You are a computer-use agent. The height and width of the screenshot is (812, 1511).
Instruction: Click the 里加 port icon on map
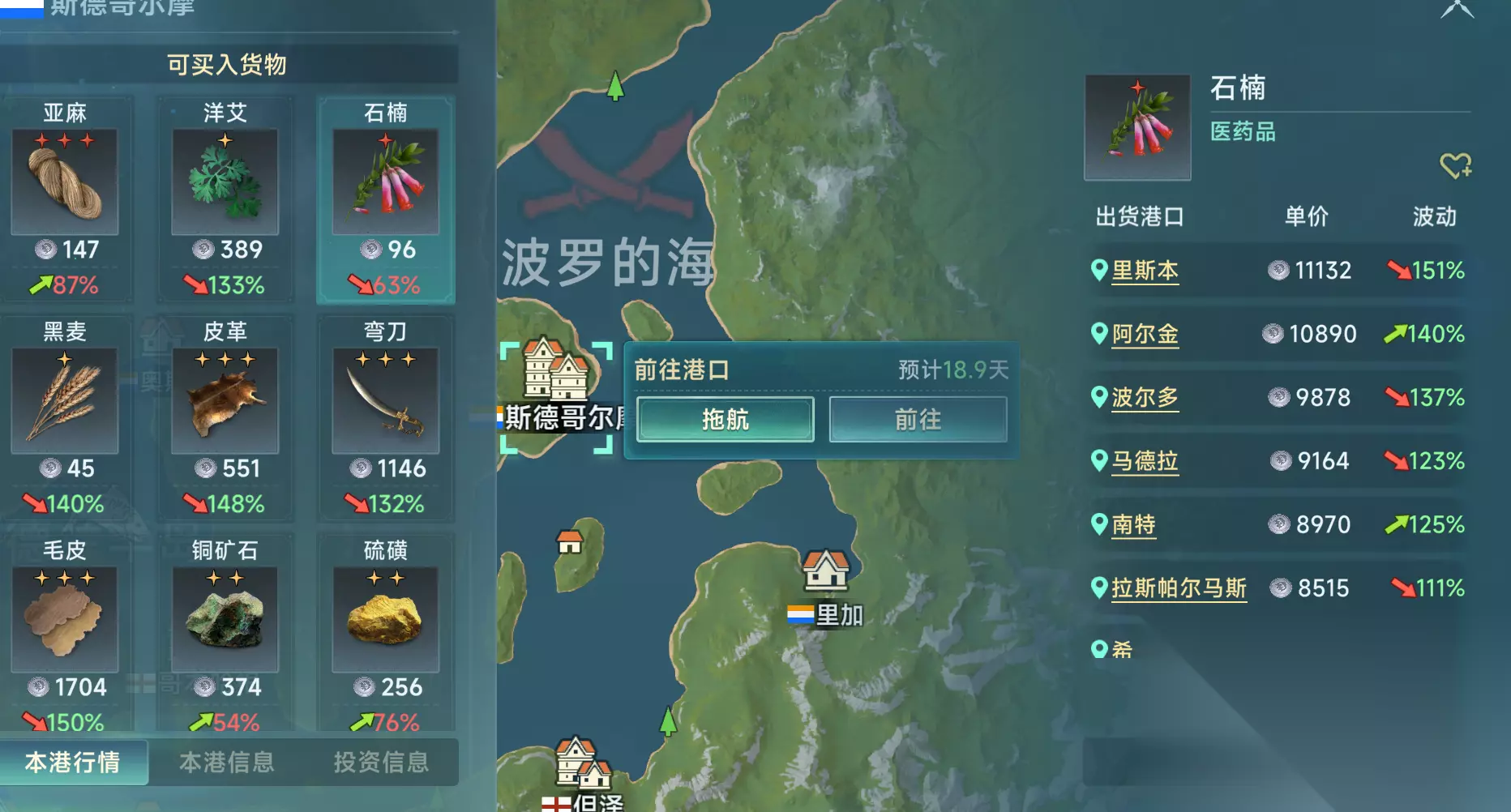click(826, 570)
